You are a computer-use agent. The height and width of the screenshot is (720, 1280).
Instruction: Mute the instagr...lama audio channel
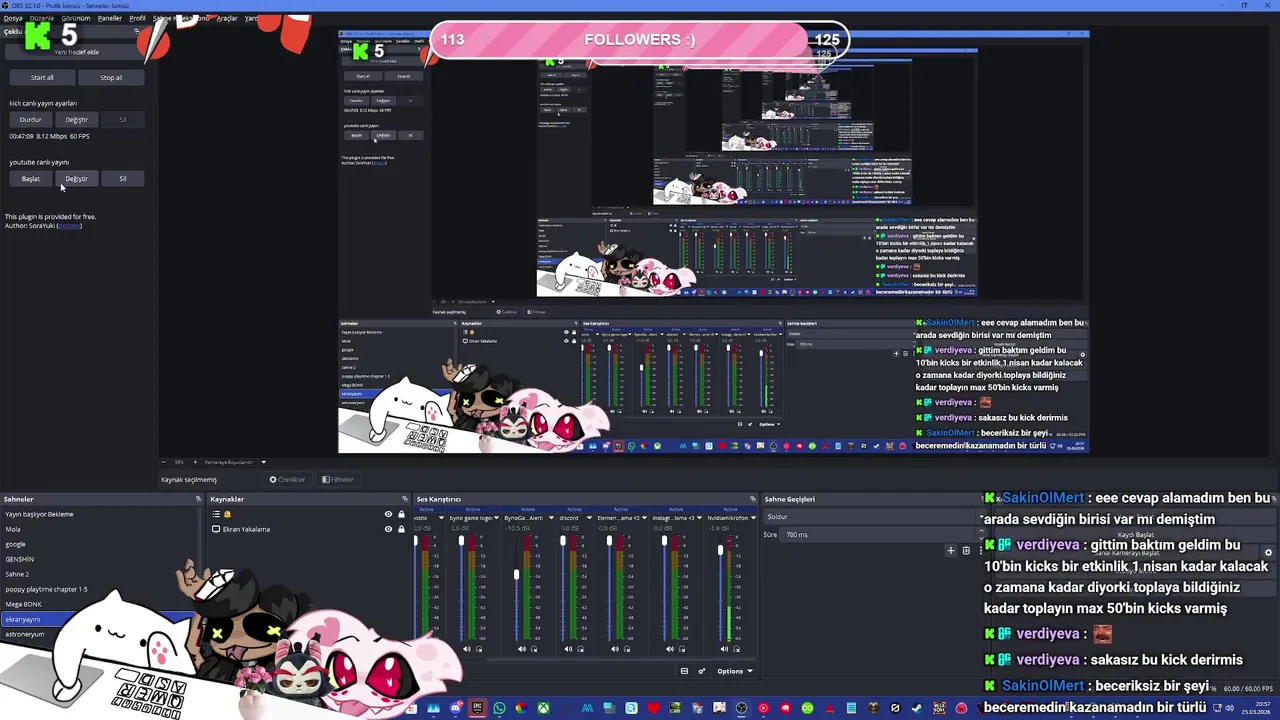click(669, 649)
